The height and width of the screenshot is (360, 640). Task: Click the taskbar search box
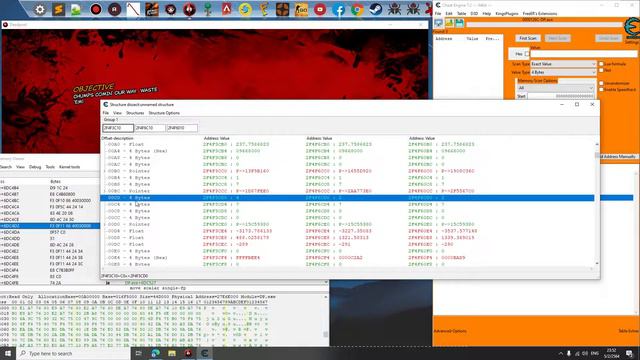tap(73, 353)
